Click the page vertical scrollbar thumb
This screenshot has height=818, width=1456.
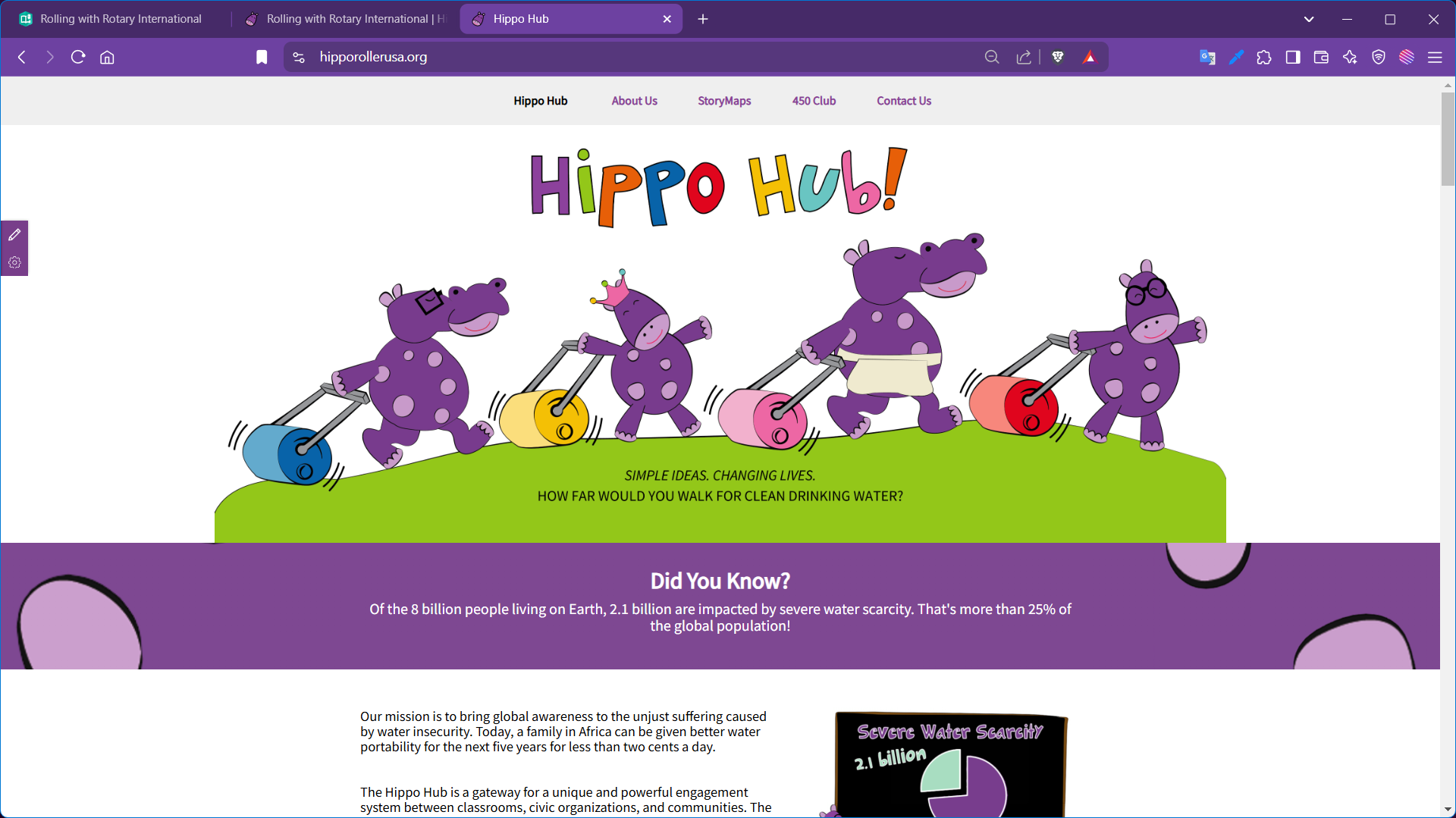click(x=1448, y=139)
